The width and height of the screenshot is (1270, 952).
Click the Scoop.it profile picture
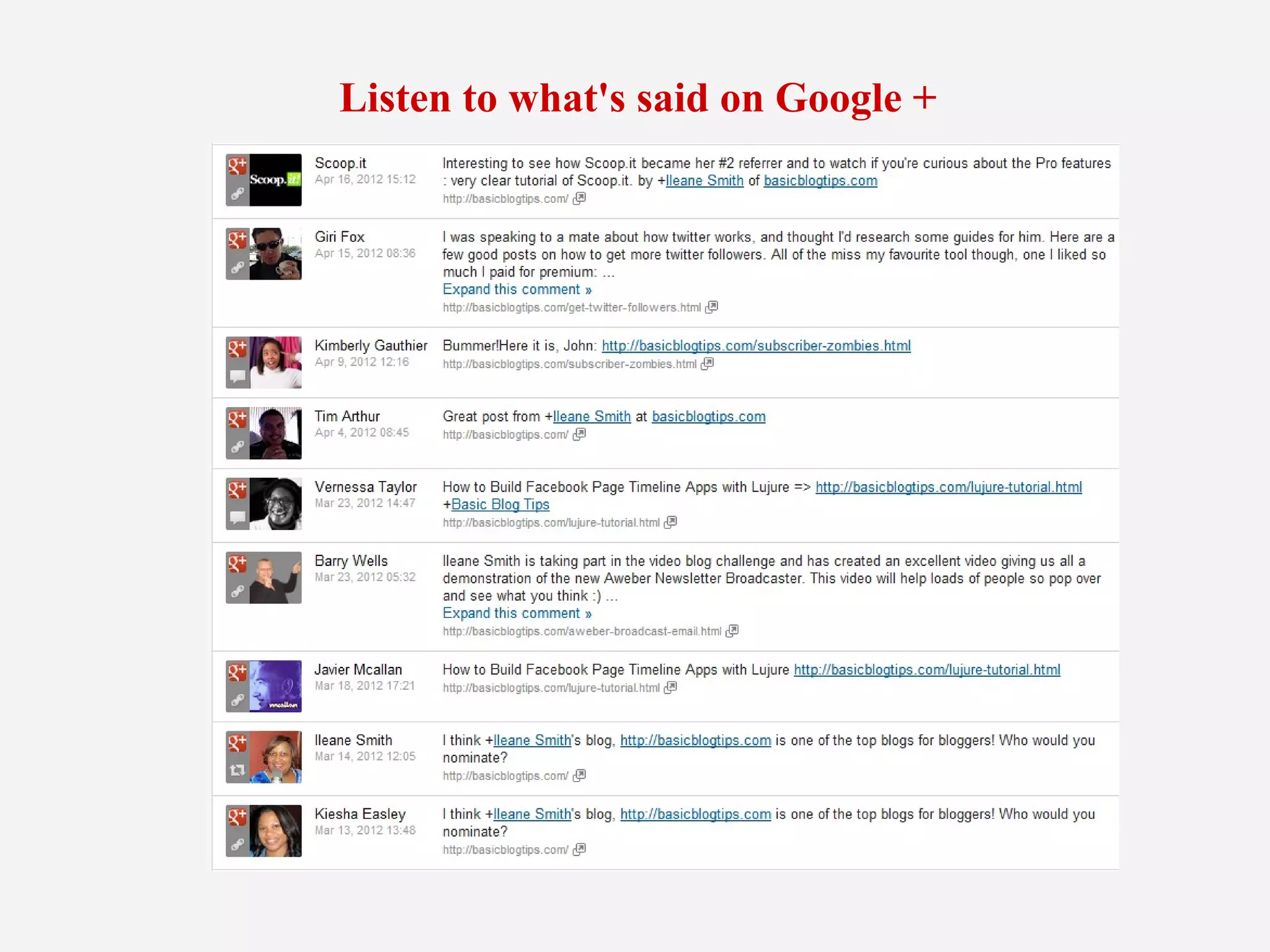(x=275, y=180)
